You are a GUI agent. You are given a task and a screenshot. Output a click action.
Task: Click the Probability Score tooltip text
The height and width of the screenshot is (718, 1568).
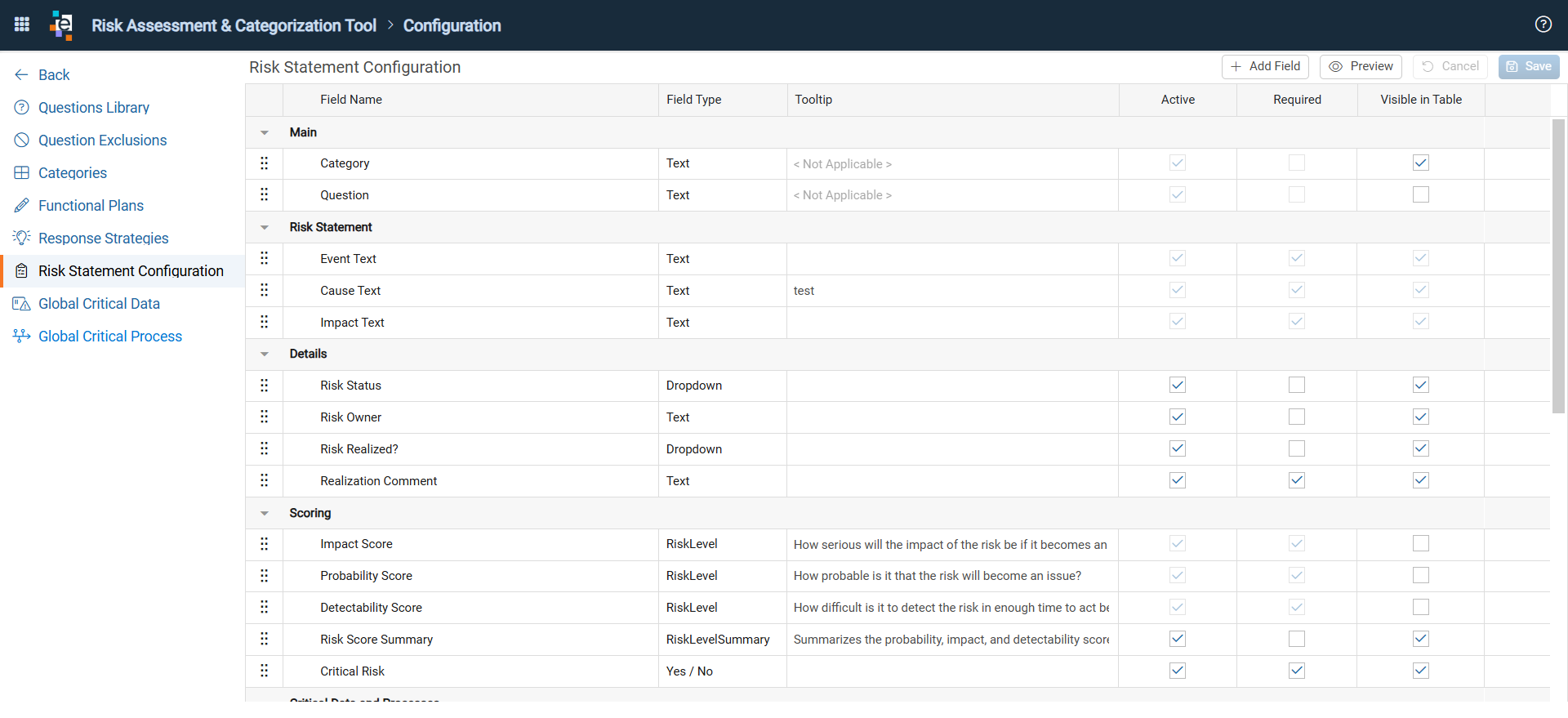(938, 576)
